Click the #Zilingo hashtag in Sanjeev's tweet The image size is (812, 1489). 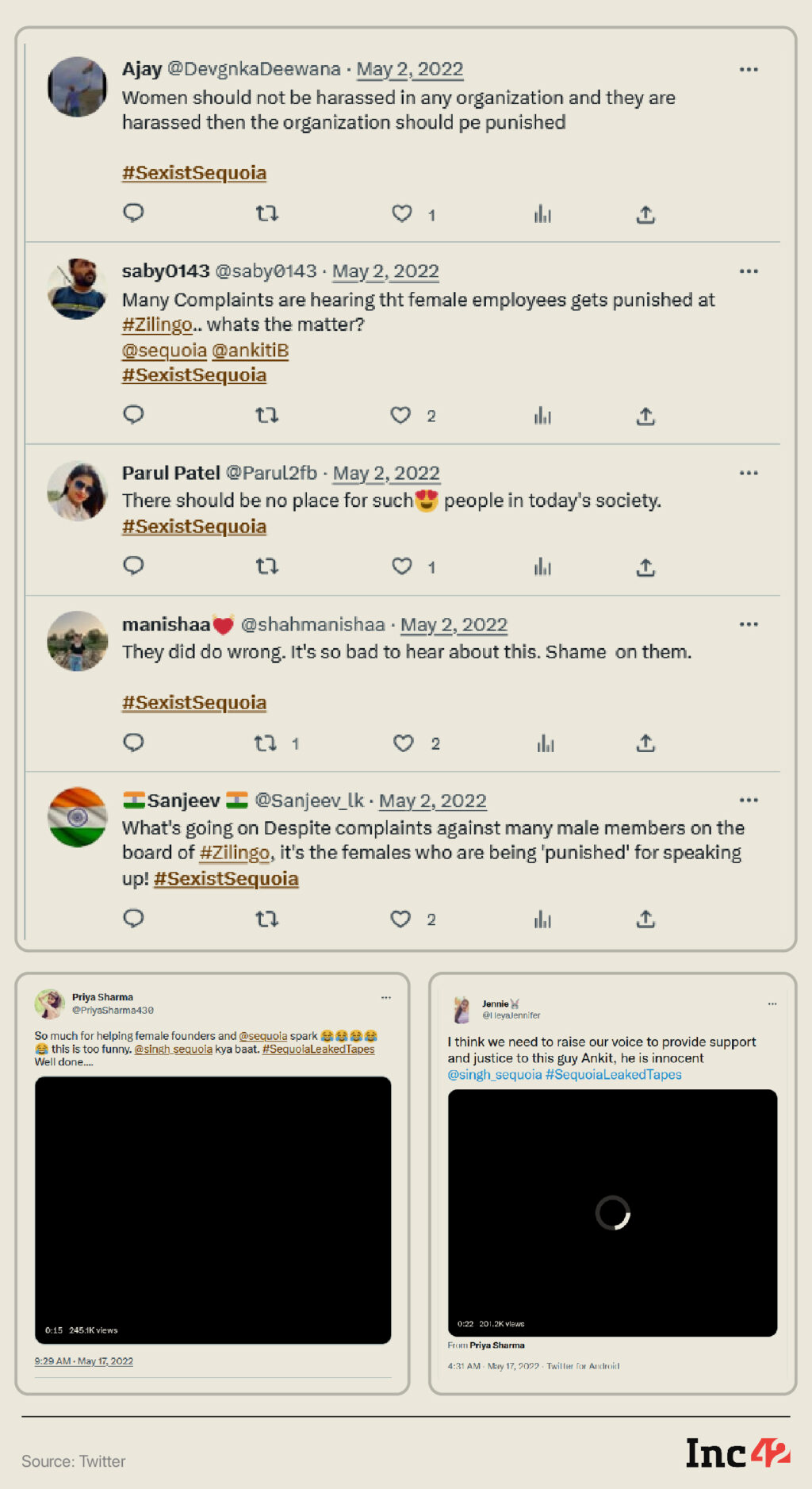coord(235,853)
